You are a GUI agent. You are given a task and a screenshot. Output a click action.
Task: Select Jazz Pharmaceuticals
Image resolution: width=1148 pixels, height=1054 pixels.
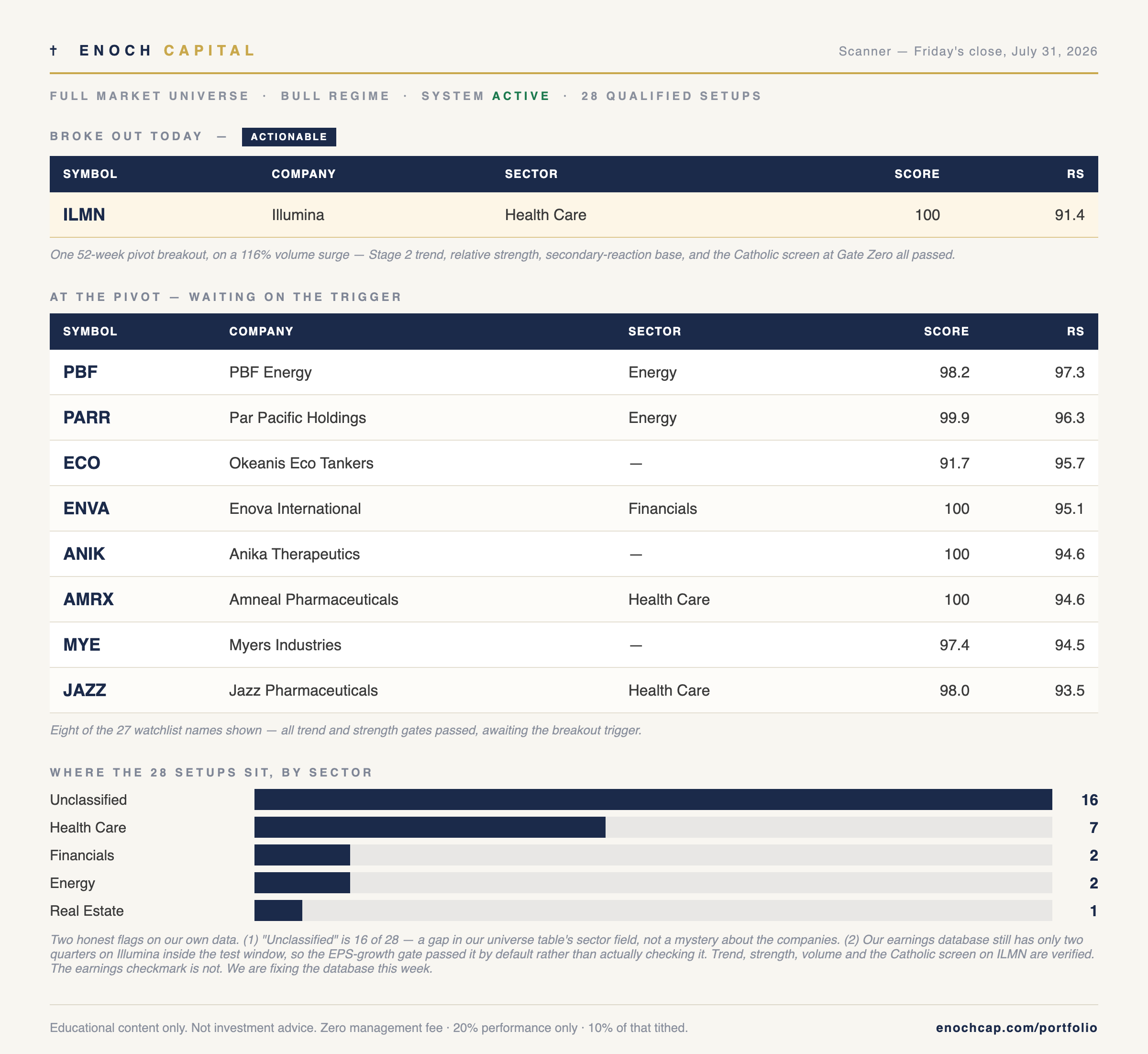pos(303,690)
